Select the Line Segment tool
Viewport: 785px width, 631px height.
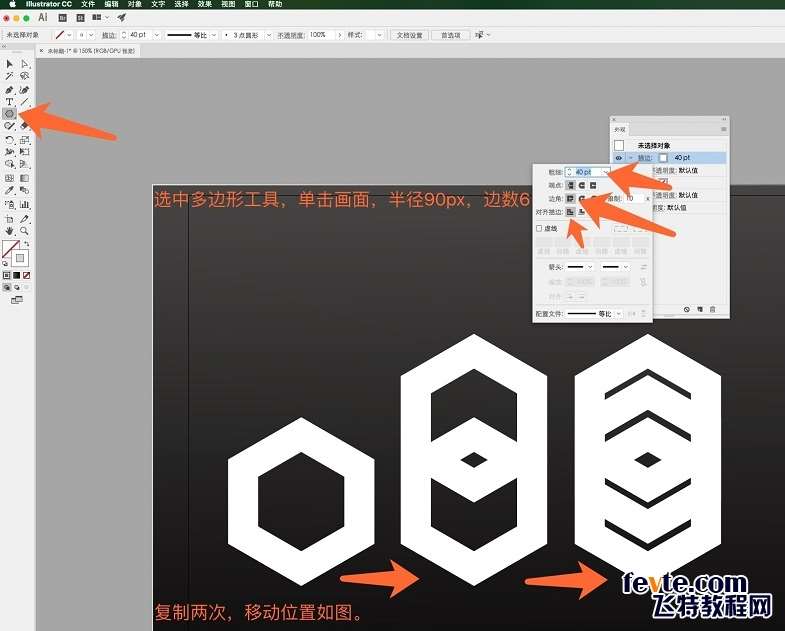[x=25, y=102]
